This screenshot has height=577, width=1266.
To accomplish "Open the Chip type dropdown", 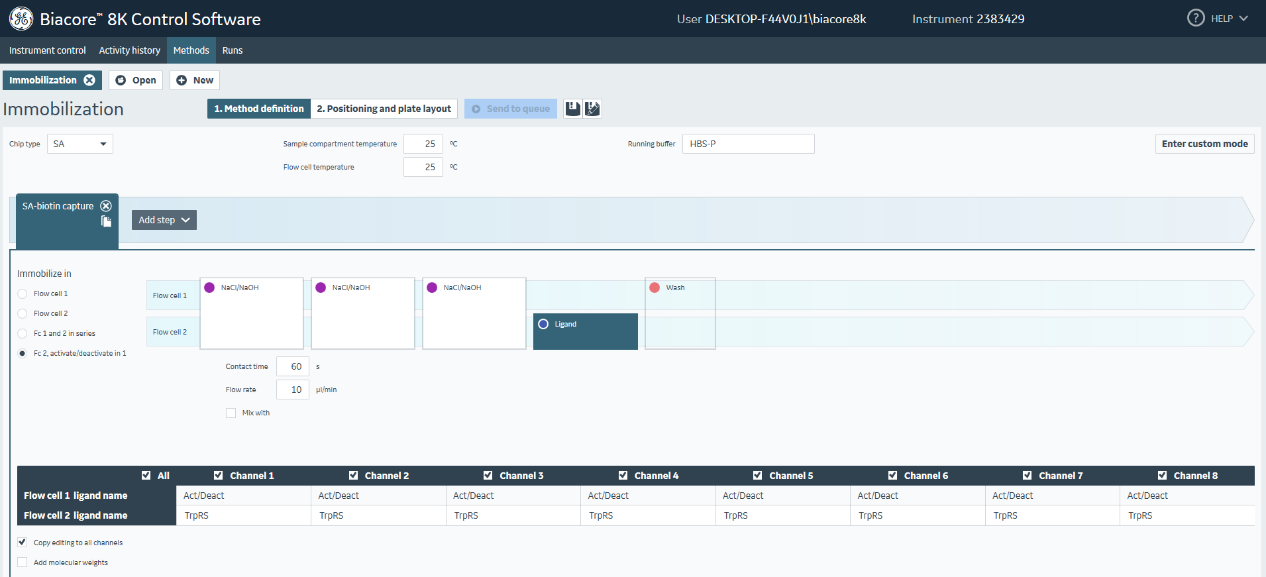I will 81,144.
